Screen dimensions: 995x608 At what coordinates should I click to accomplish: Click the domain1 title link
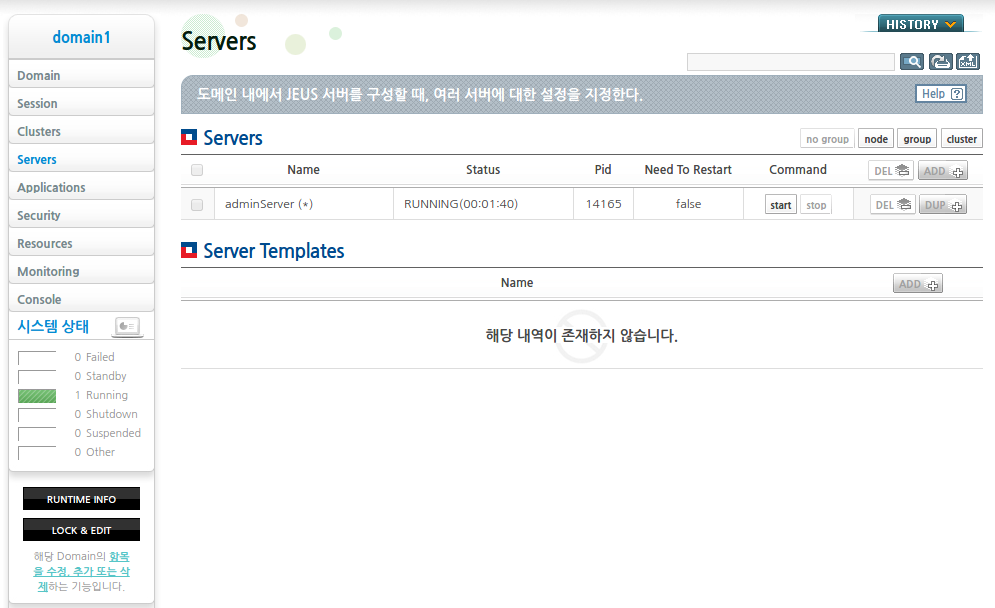pyautogui.click(x=81, y=37)
